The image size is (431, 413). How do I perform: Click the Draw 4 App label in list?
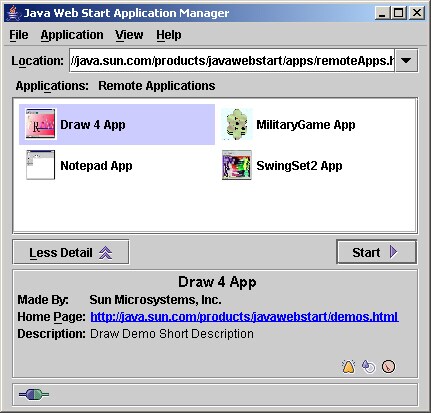pos(93,125)
